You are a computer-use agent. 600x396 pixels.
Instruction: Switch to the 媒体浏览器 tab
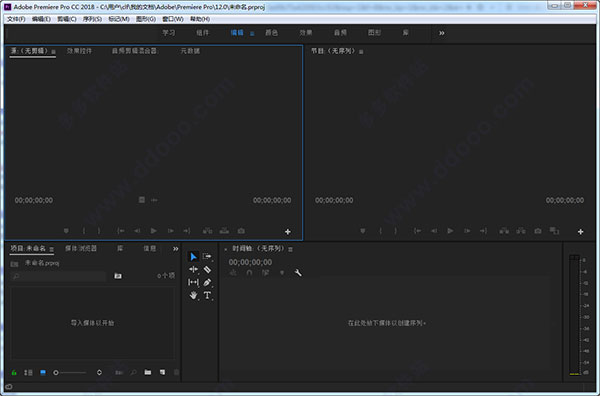coord(81,249)
